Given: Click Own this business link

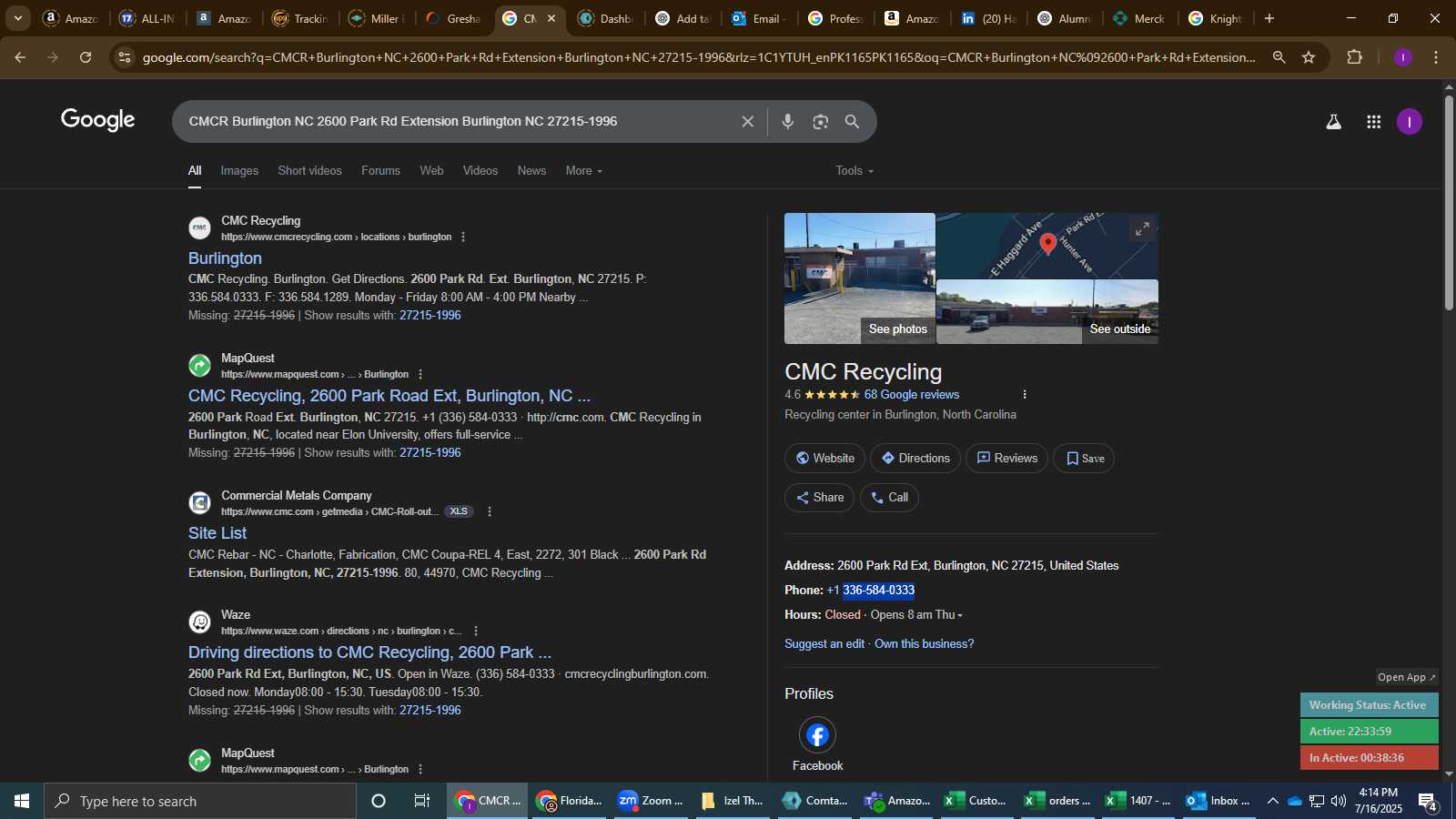Looking at the screenshot, I should 924,644.
